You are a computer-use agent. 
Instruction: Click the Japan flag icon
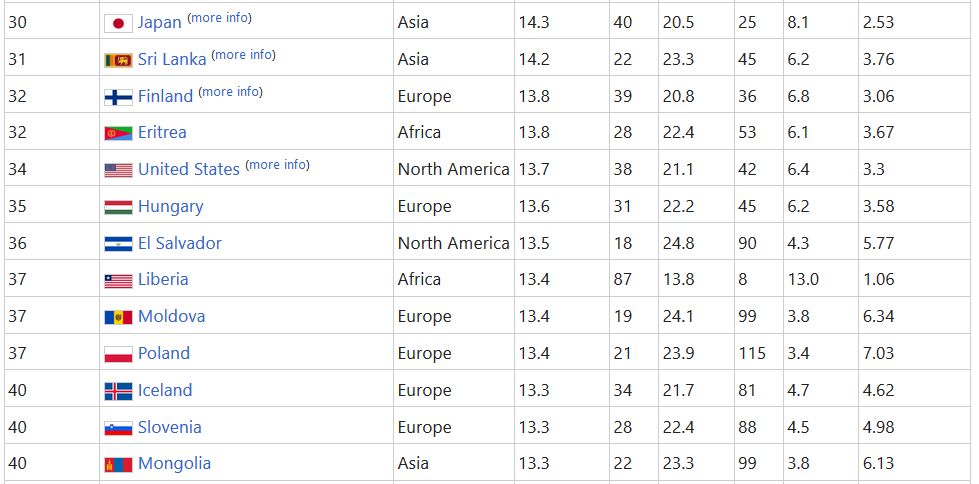(x=118, y=23)
